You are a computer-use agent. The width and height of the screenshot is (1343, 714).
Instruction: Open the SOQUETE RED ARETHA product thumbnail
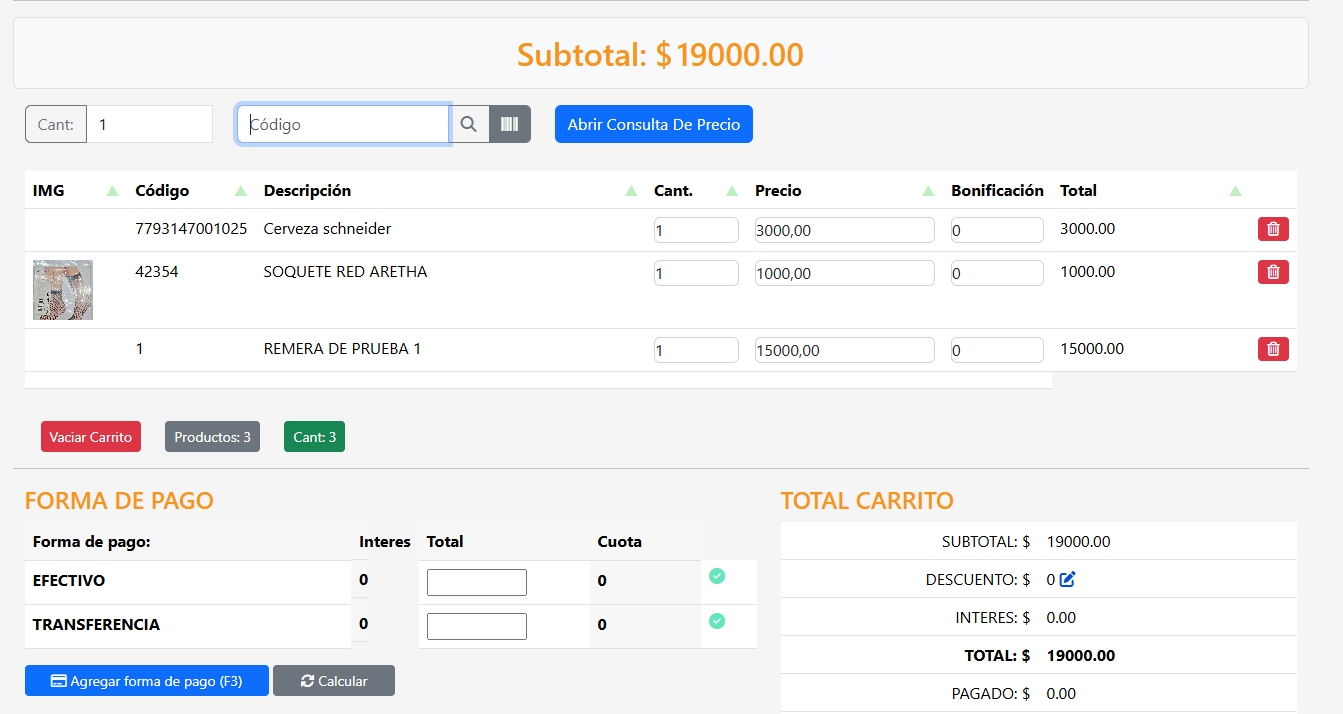point(63,290)
